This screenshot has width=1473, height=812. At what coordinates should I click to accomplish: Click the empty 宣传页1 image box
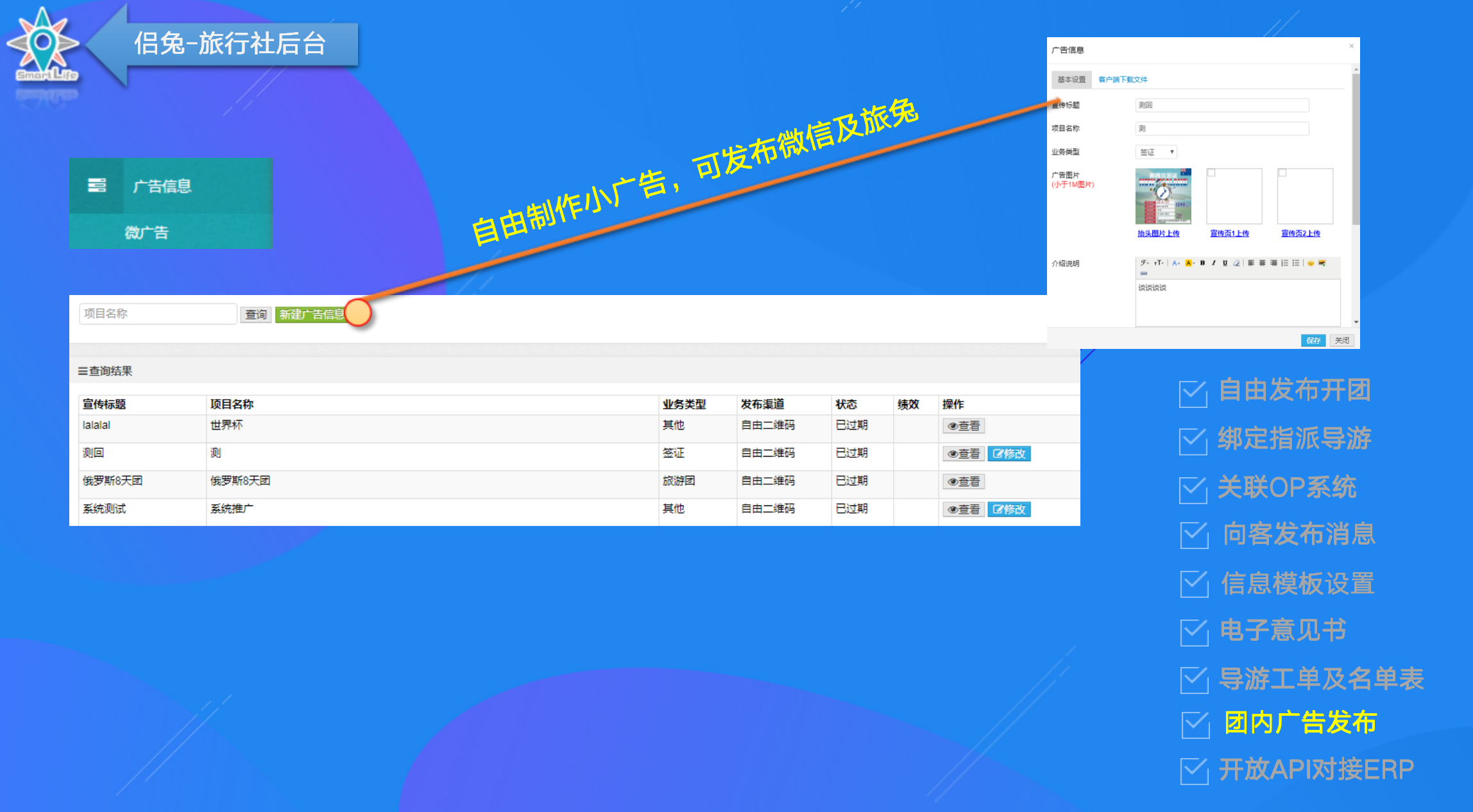[x=1234, y=196]
